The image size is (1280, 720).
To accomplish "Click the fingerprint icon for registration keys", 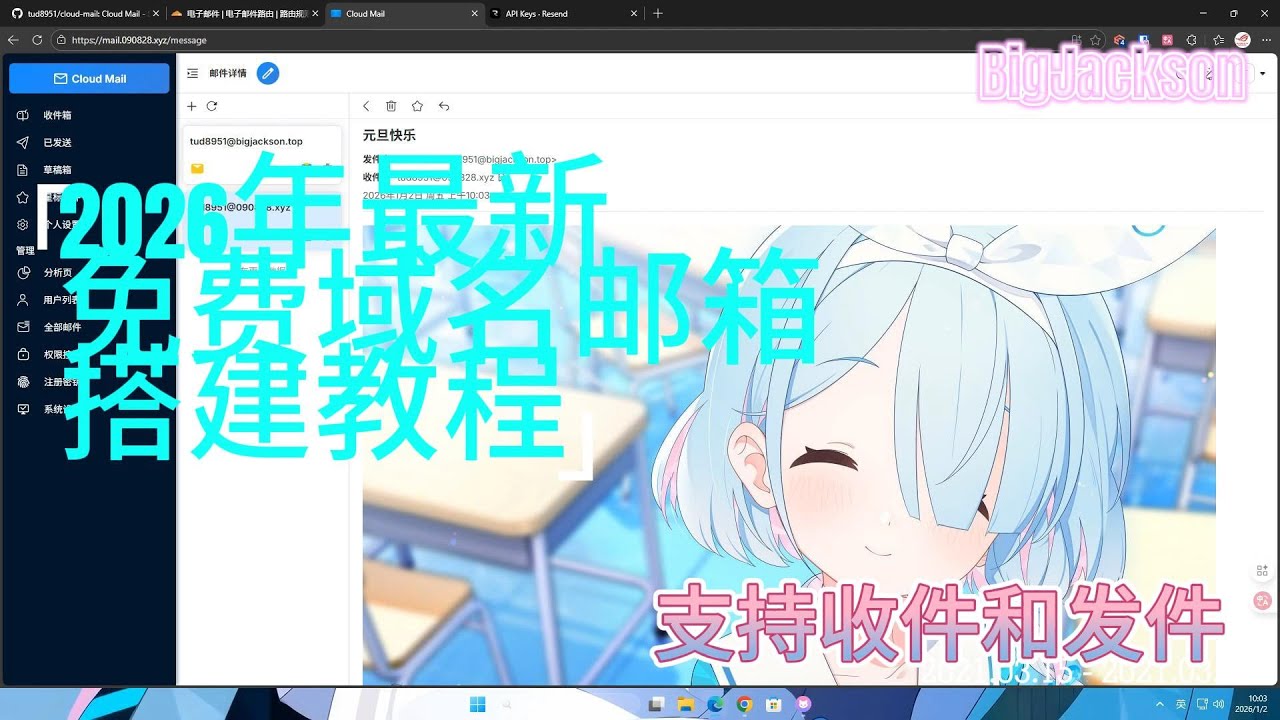I will click(x=23, y=382).
